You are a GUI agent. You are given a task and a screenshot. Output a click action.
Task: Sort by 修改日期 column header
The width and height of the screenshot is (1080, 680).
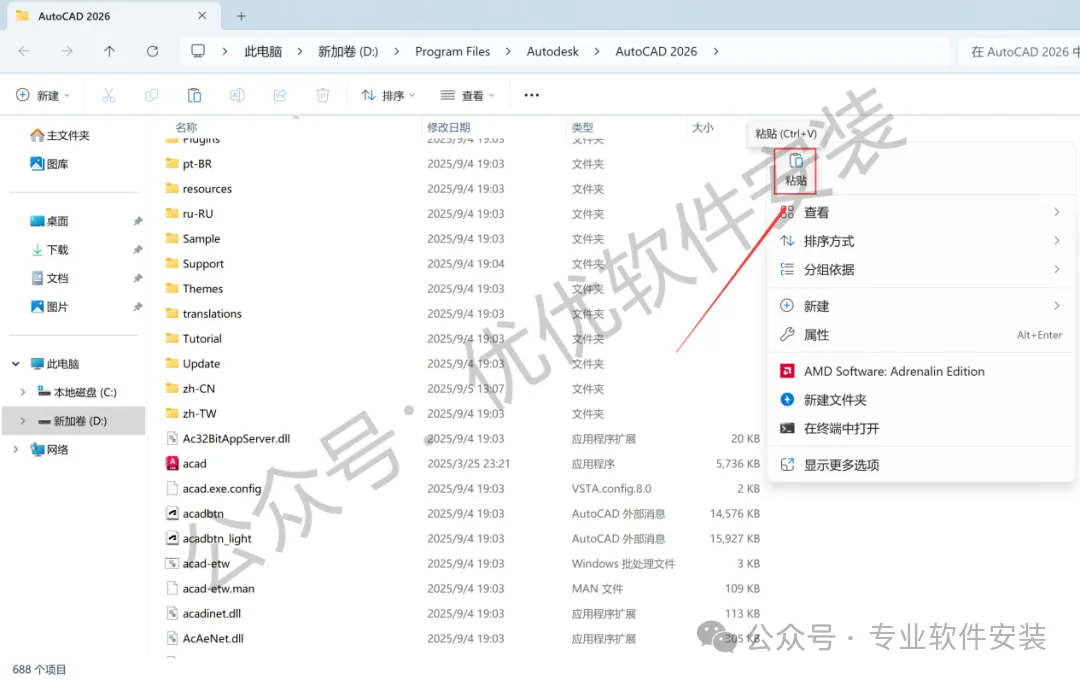[x=448, y=127]
